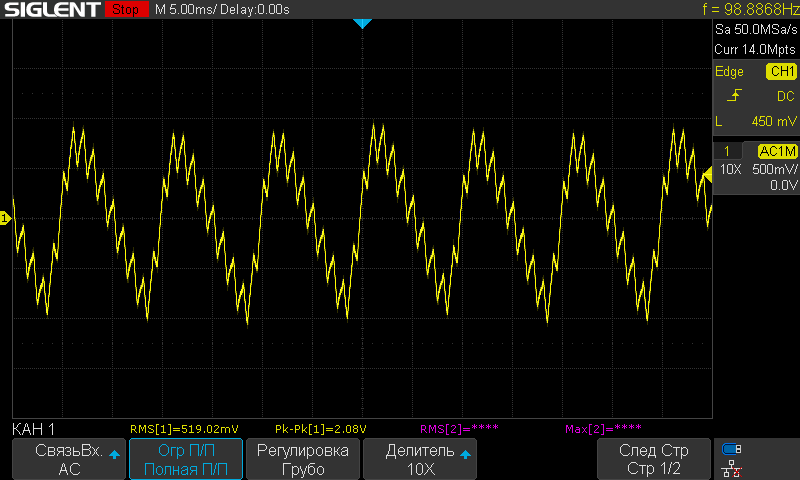Open the Делитель 10X probe dropdown
Screen dimensions: 800x480
click(x=420, y=459)
